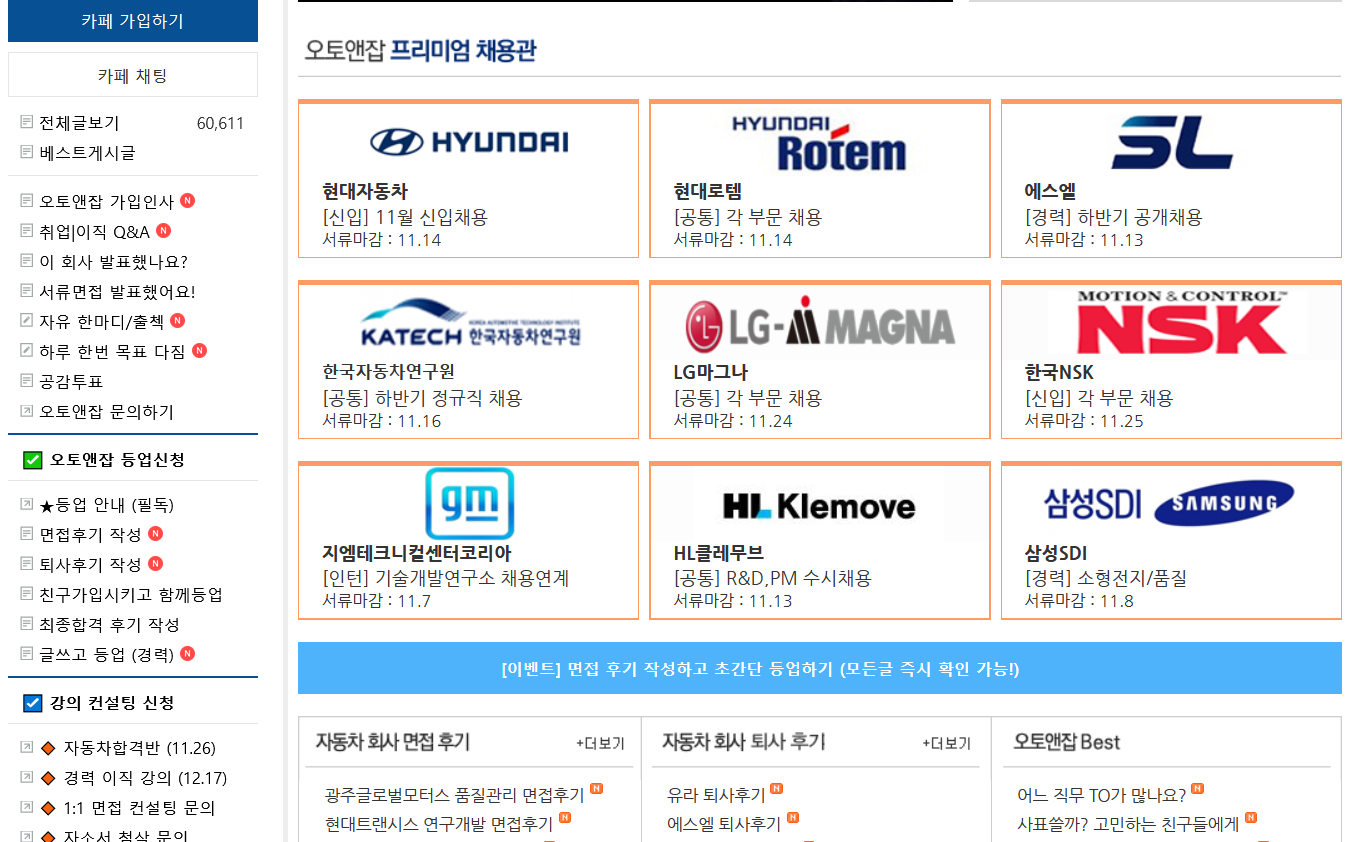The height and width of the screenshot is (842, 1351).
Task: Click the KATECH logo image
Action: pos(470,322)
